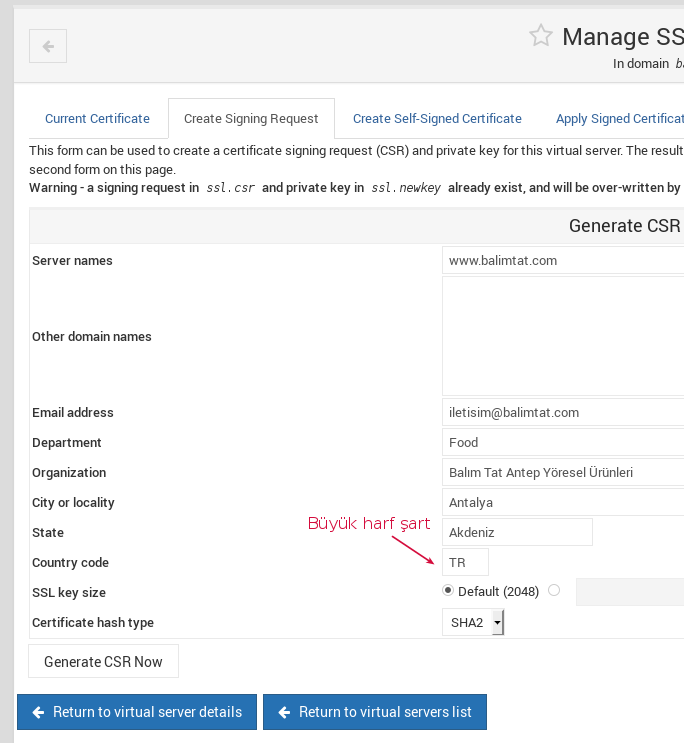This screenshot has height=743, width=684.
Task: Click the Organization input field
Action: [x=562, y=472]
